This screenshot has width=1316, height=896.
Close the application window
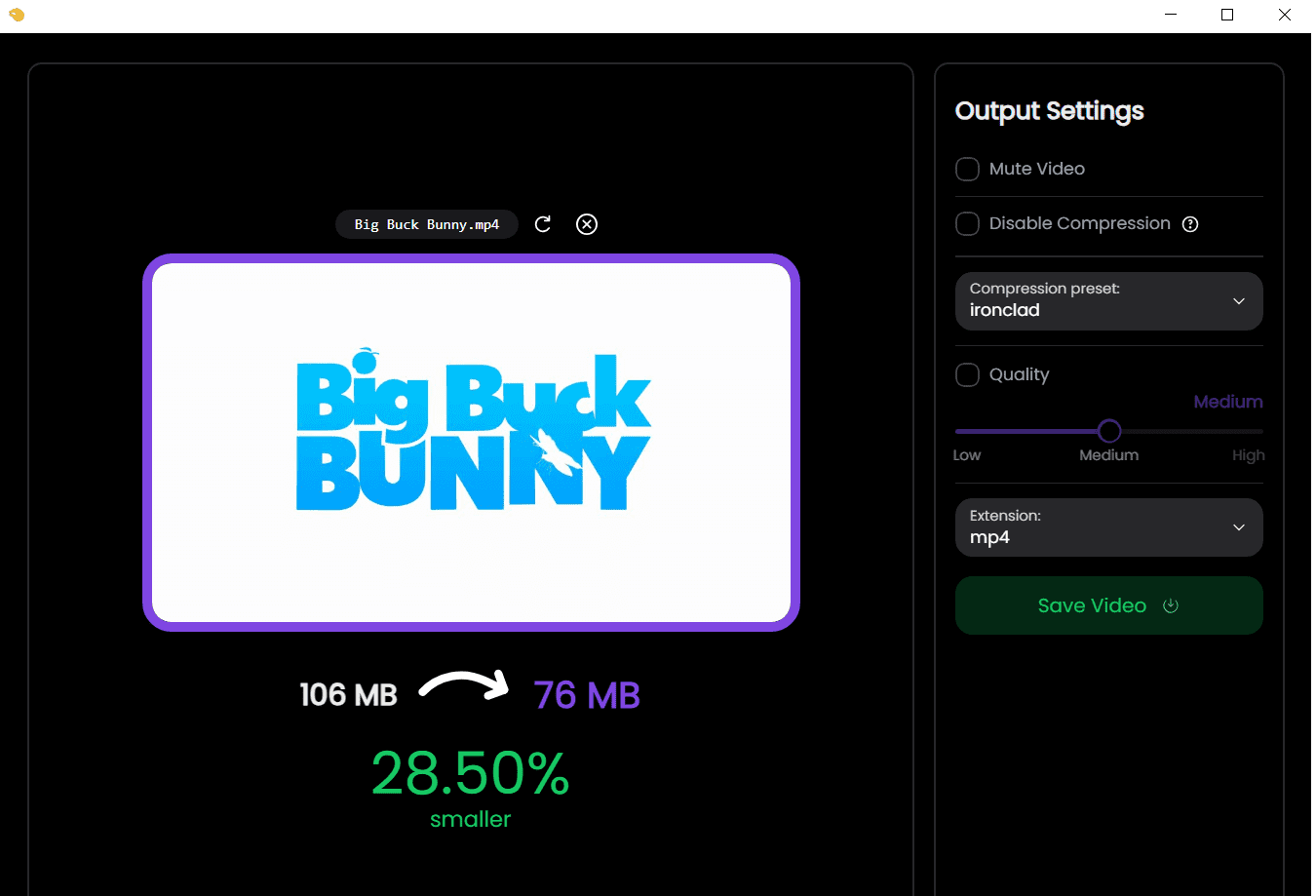(x=1285, y=15)
